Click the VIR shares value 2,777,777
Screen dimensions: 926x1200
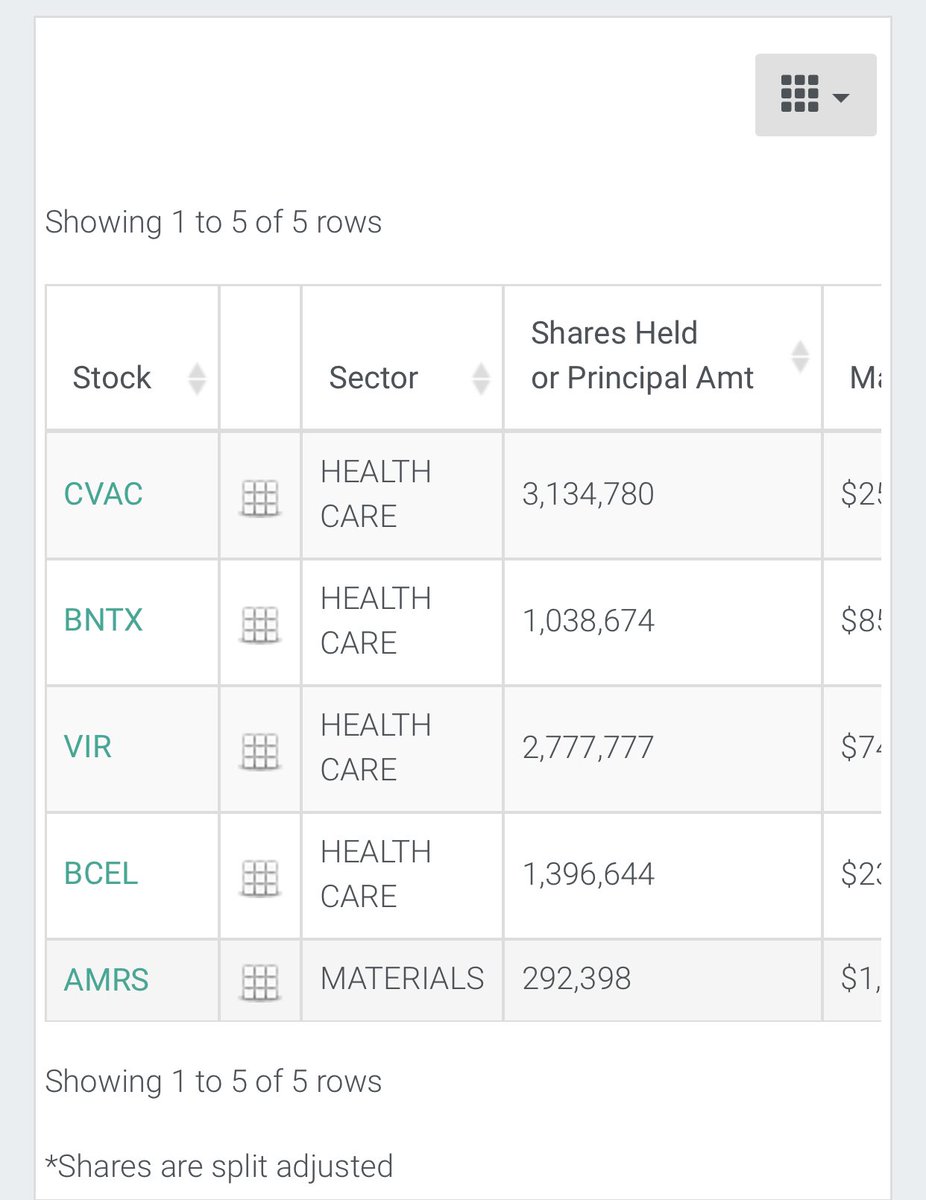tap(588, 748)
